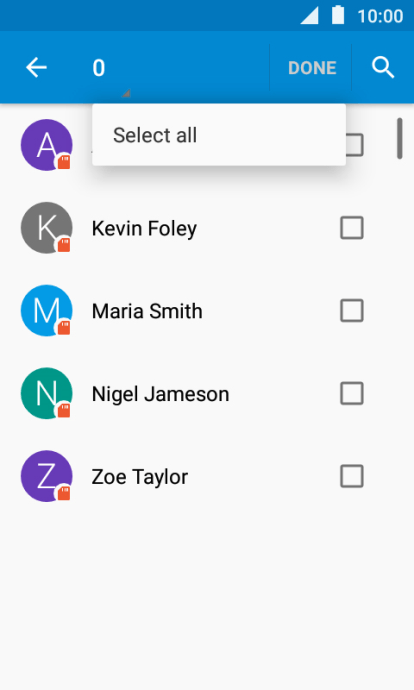Tap the DONE button
This screenshot has width=414, height=690.
(312, 68)
